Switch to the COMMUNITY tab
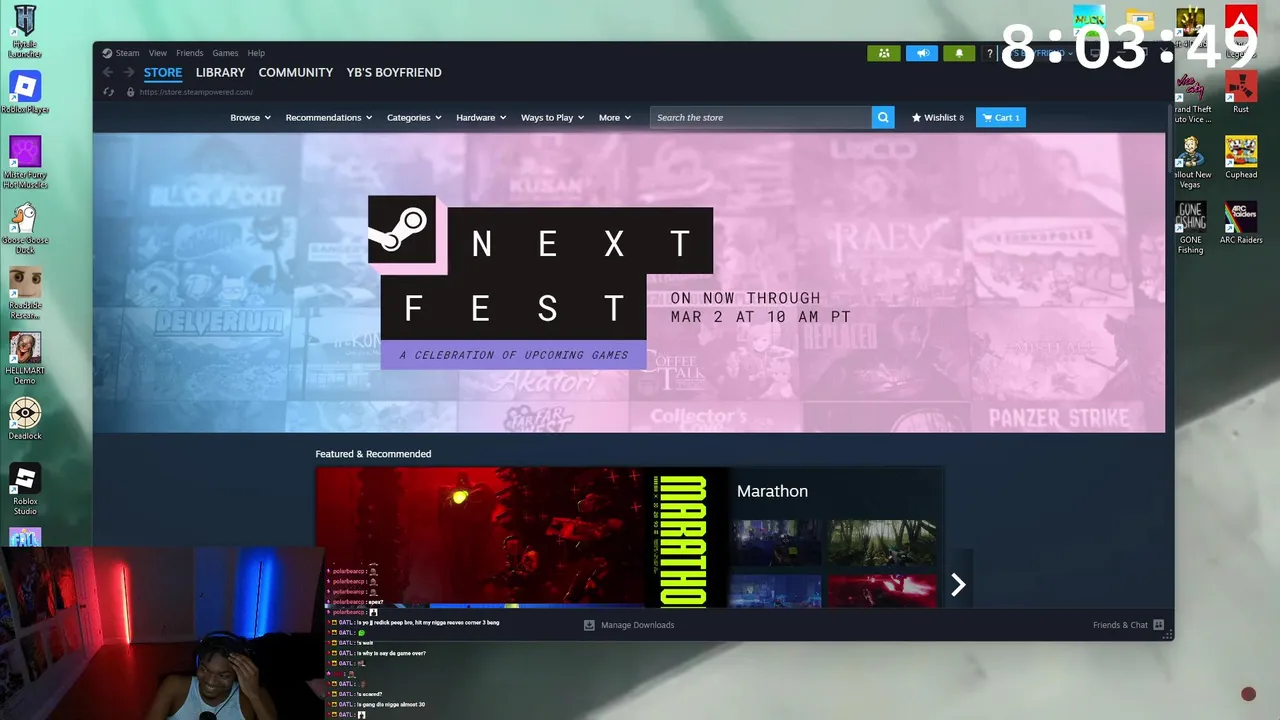Viewport: 1280px width, 720px height. click(x=295, y=73)
